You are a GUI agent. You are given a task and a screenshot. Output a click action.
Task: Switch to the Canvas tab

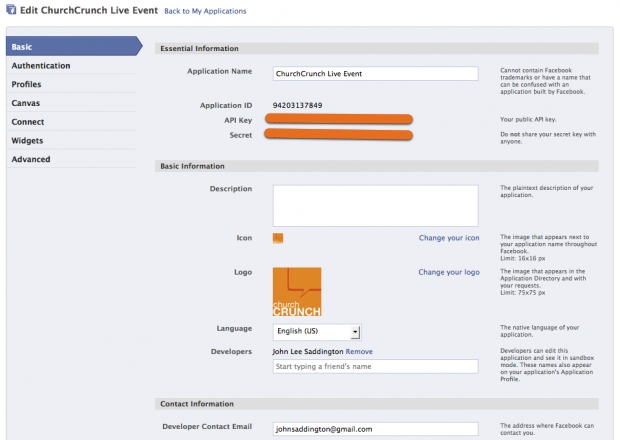pos(71,103)
